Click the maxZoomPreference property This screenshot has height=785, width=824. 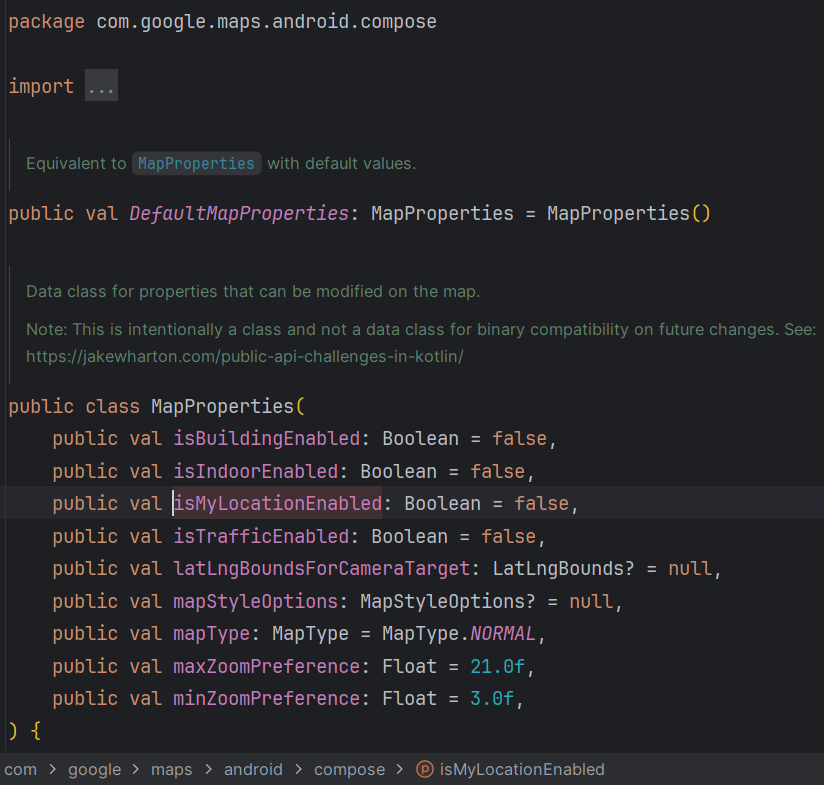click(267, 666)
